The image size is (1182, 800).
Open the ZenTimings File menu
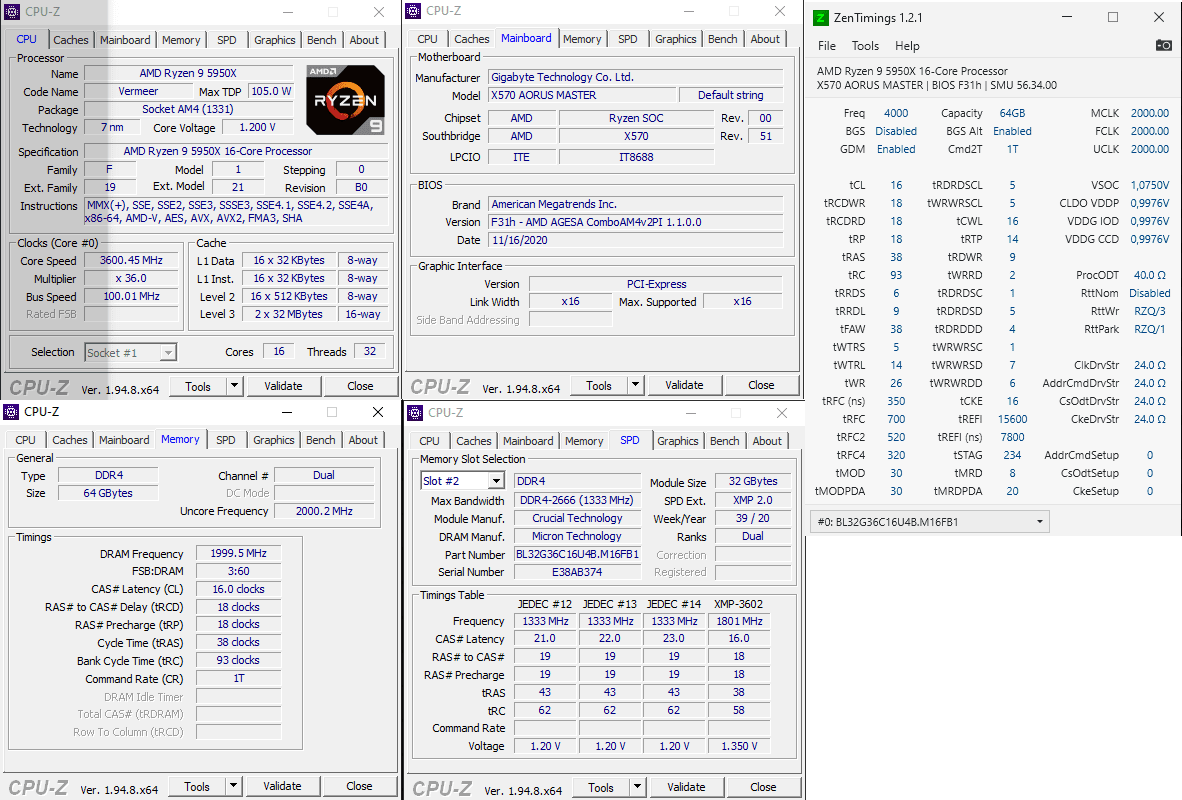pos(827,46)
